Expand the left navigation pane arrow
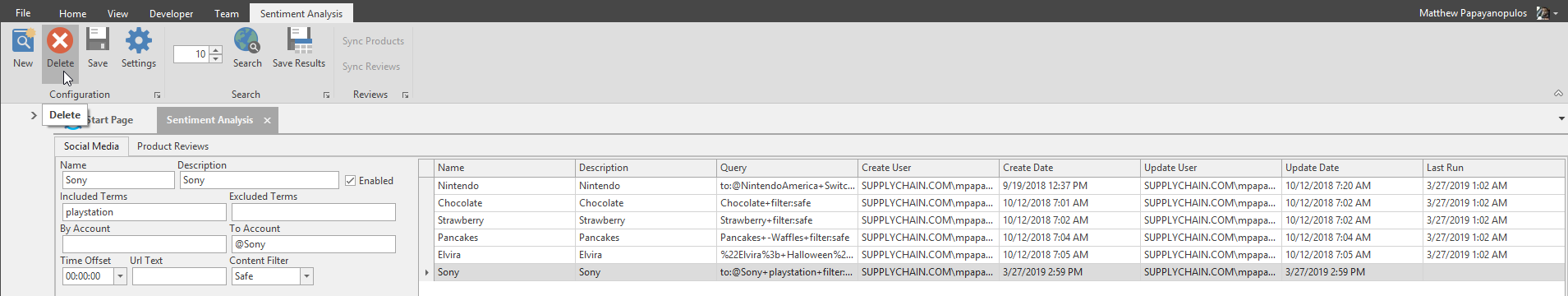The height and width of the screenshot is (296, 1568). tap(34, 115)
